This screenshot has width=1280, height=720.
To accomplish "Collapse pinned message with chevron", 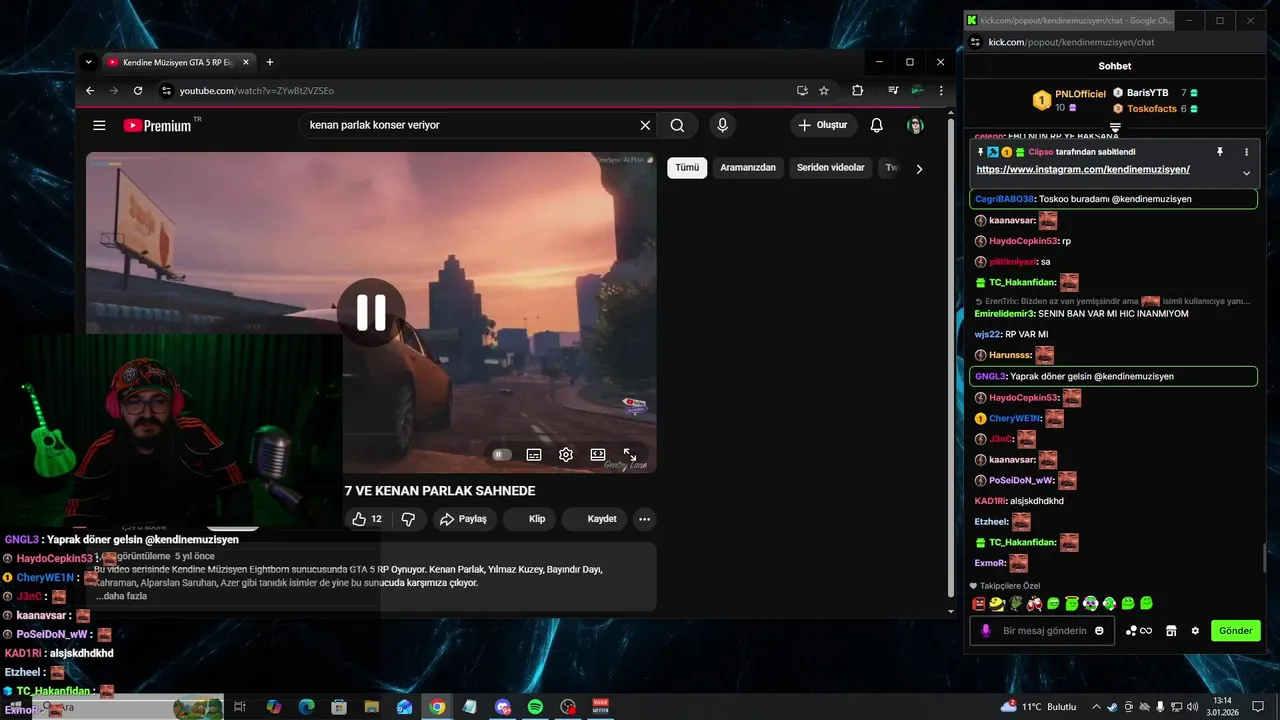I will [1246, 173].
